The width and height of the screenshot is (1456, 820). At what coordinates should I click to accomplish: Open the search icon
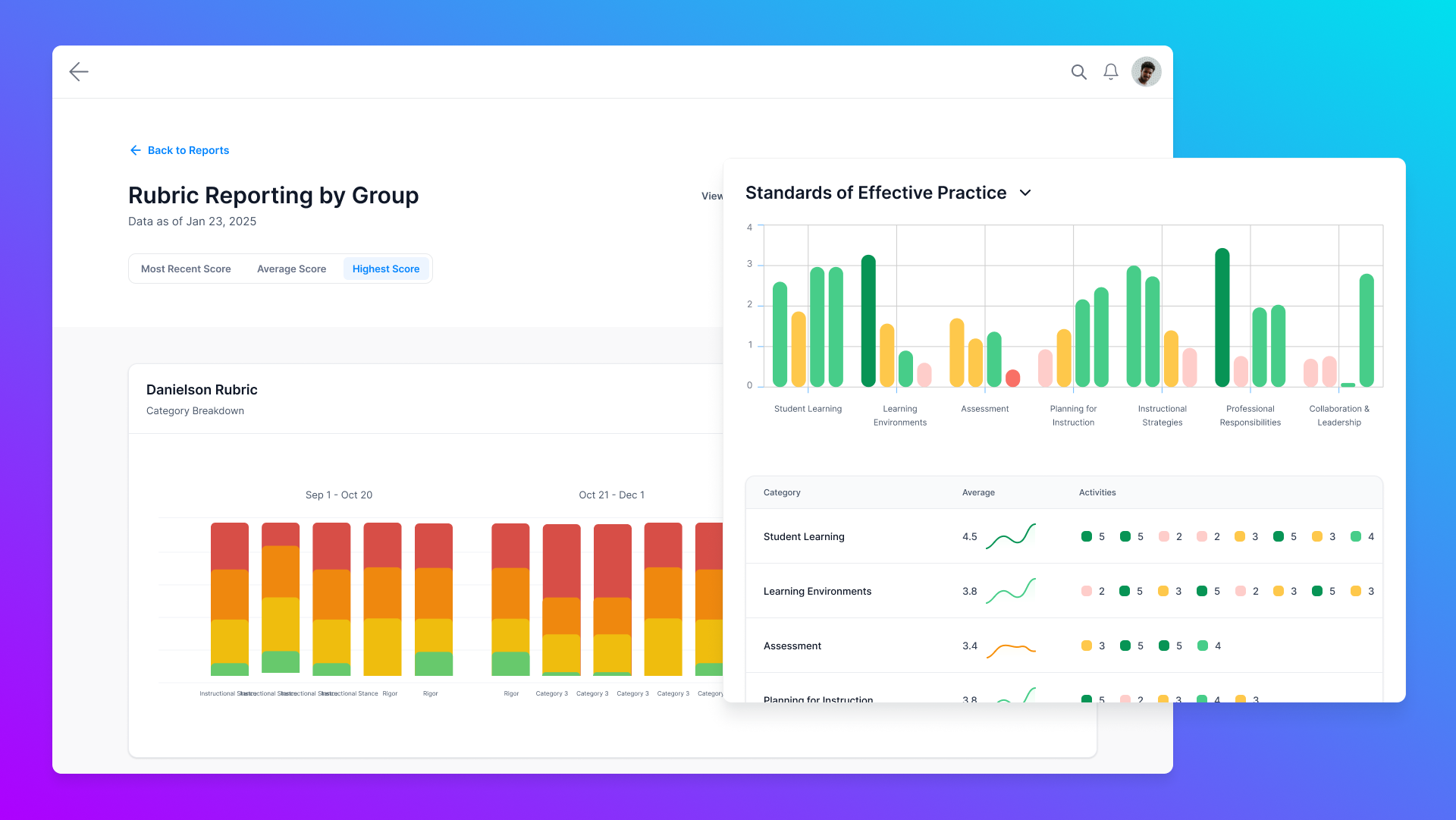1078,72
